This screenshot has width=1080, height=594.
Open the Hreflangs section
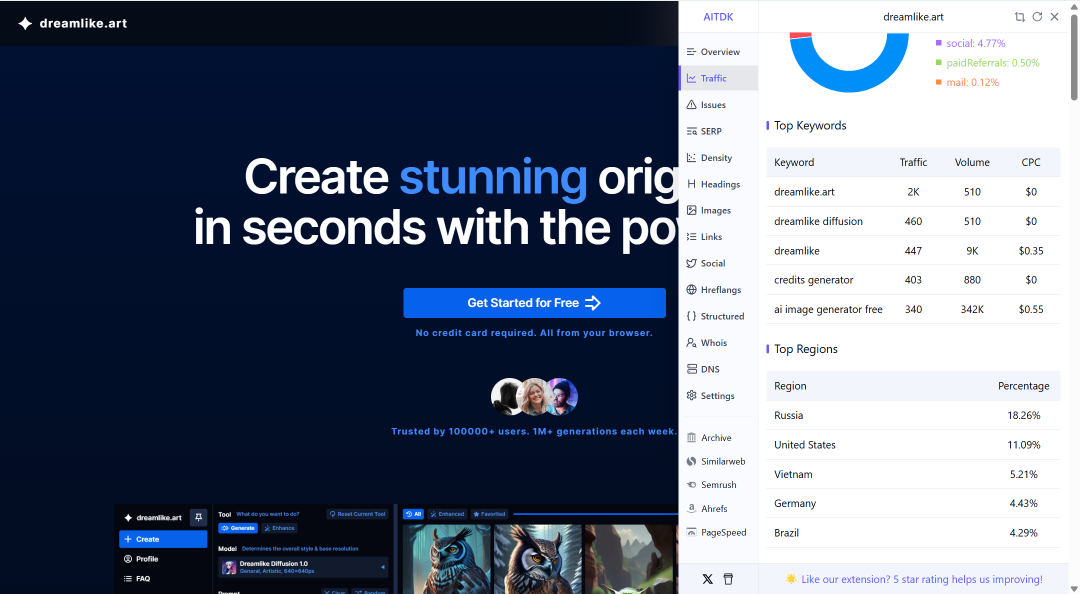click(x=718, y=289)
